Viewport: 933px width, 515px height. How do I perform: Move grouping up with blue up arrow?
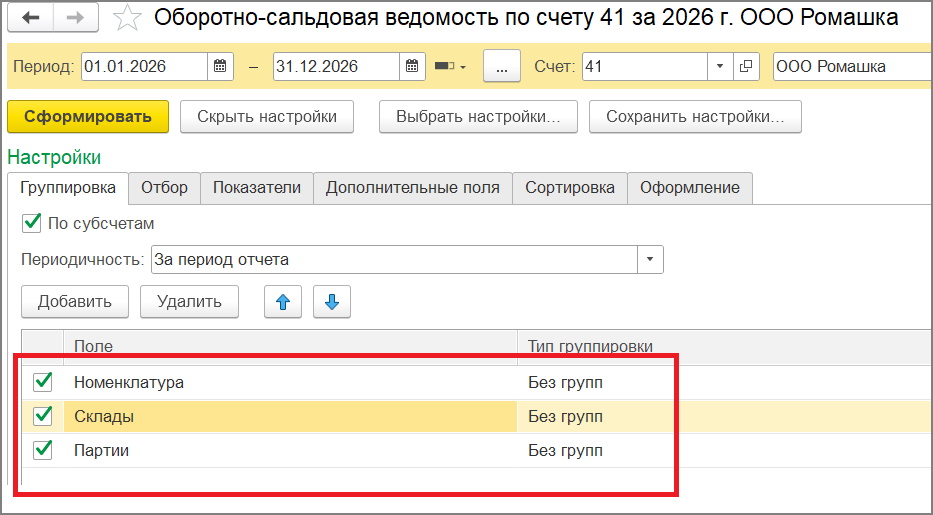(x=283, y=302)
